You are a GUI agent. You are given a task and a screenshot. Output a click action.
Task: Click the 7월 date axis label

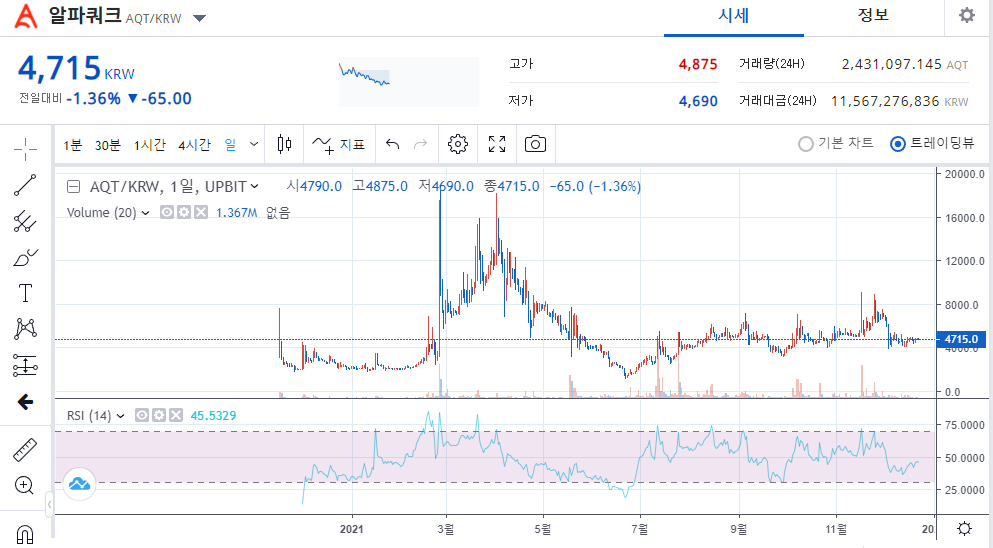click(x=640, y=529)
